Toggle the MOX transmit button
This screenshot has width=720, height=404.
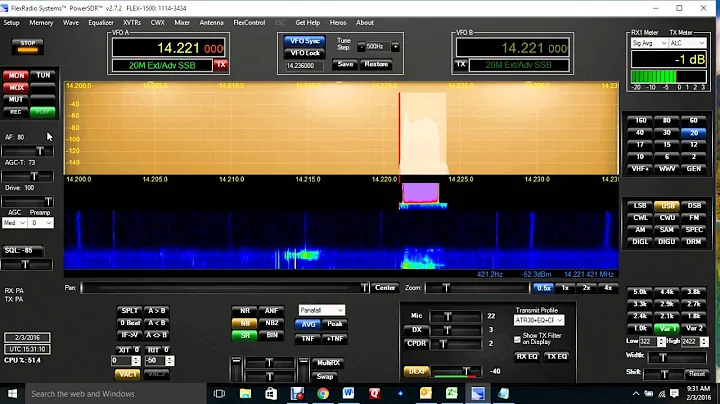[x=16, y=87]
